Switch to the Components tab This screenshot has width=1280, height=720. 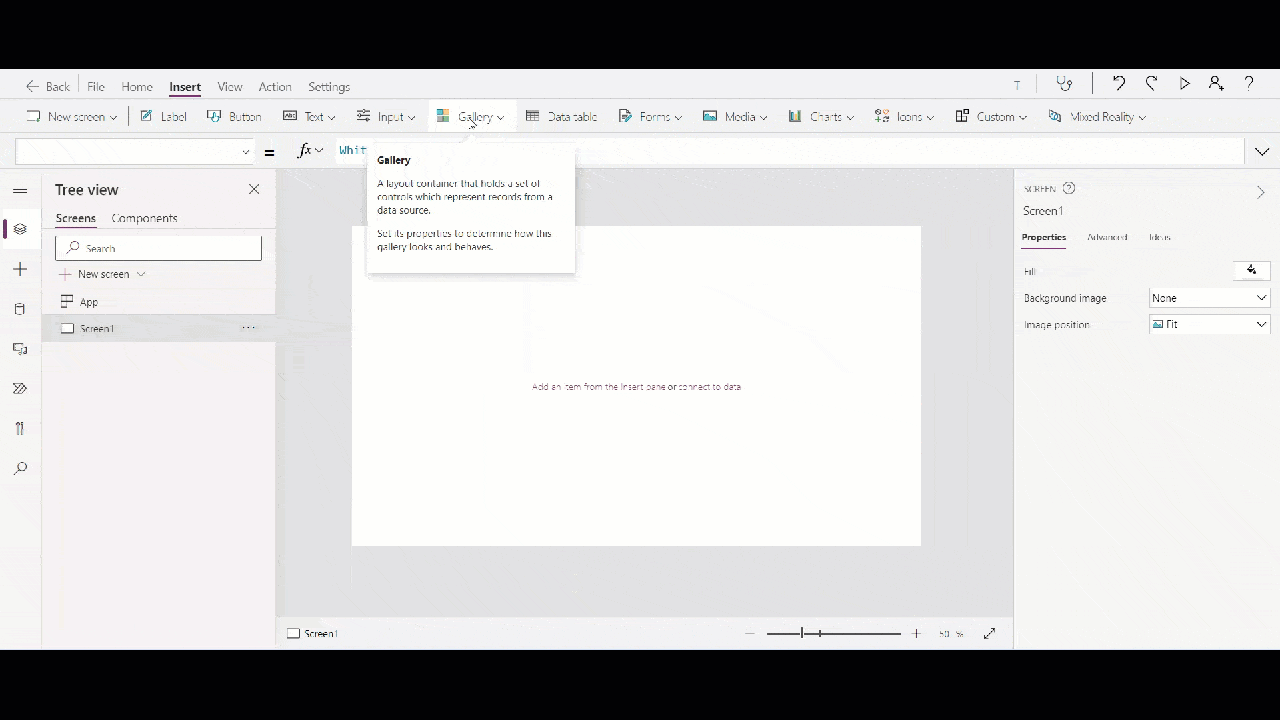144,218
